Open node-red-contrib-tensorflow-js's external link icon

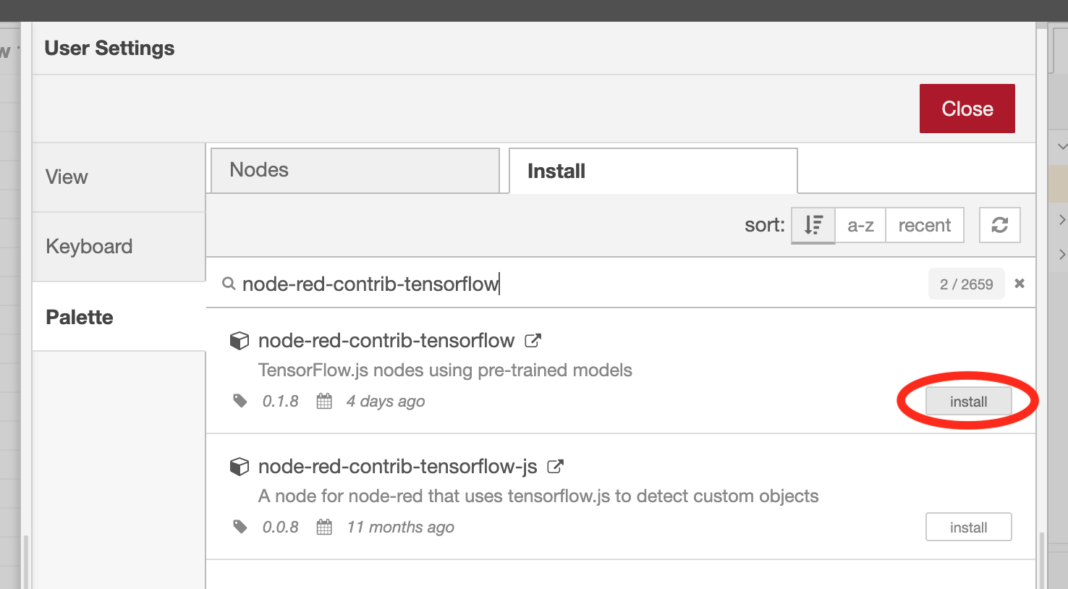(556, 466)
